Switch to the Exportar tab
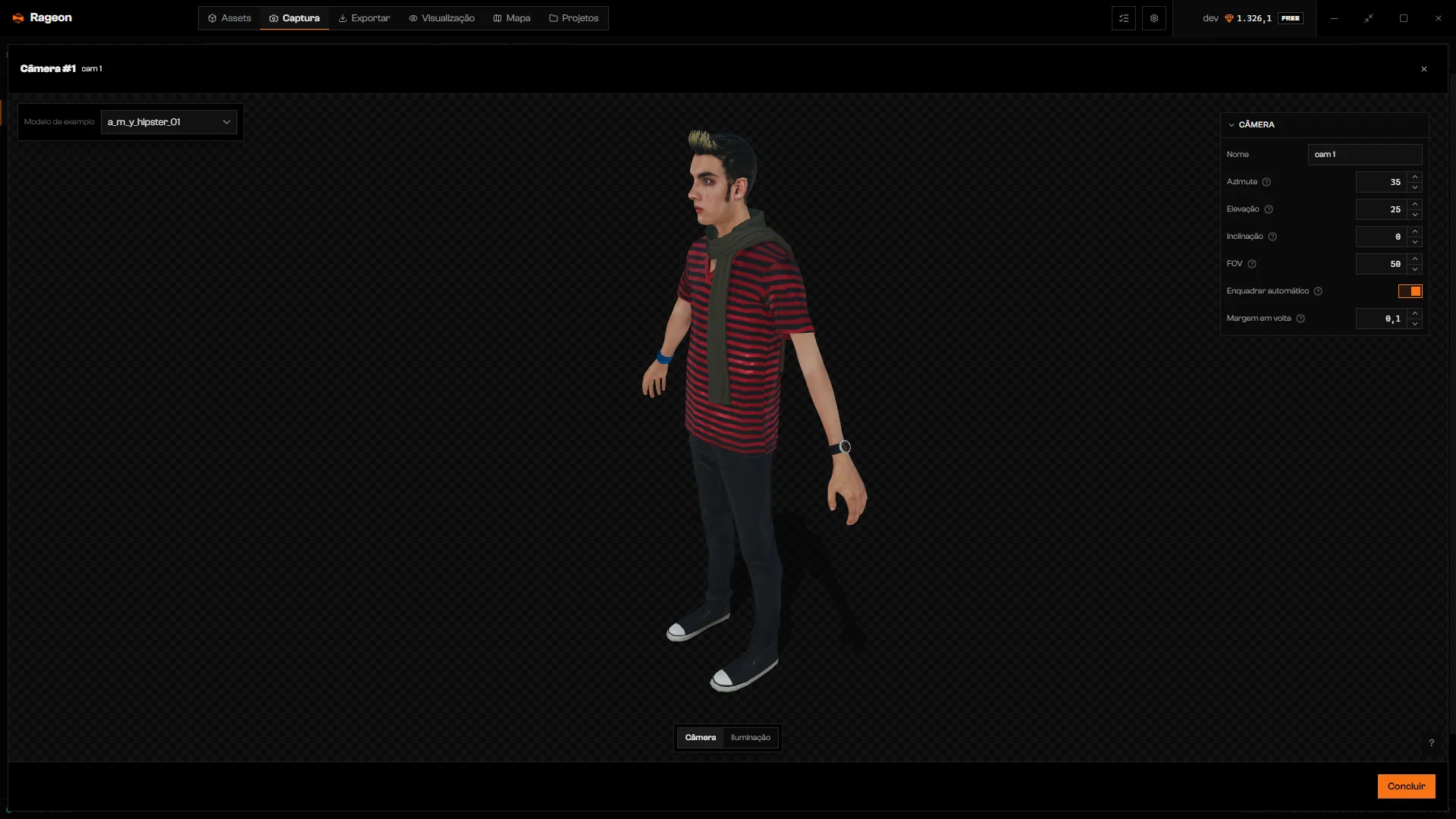 [x=364, y=18]
